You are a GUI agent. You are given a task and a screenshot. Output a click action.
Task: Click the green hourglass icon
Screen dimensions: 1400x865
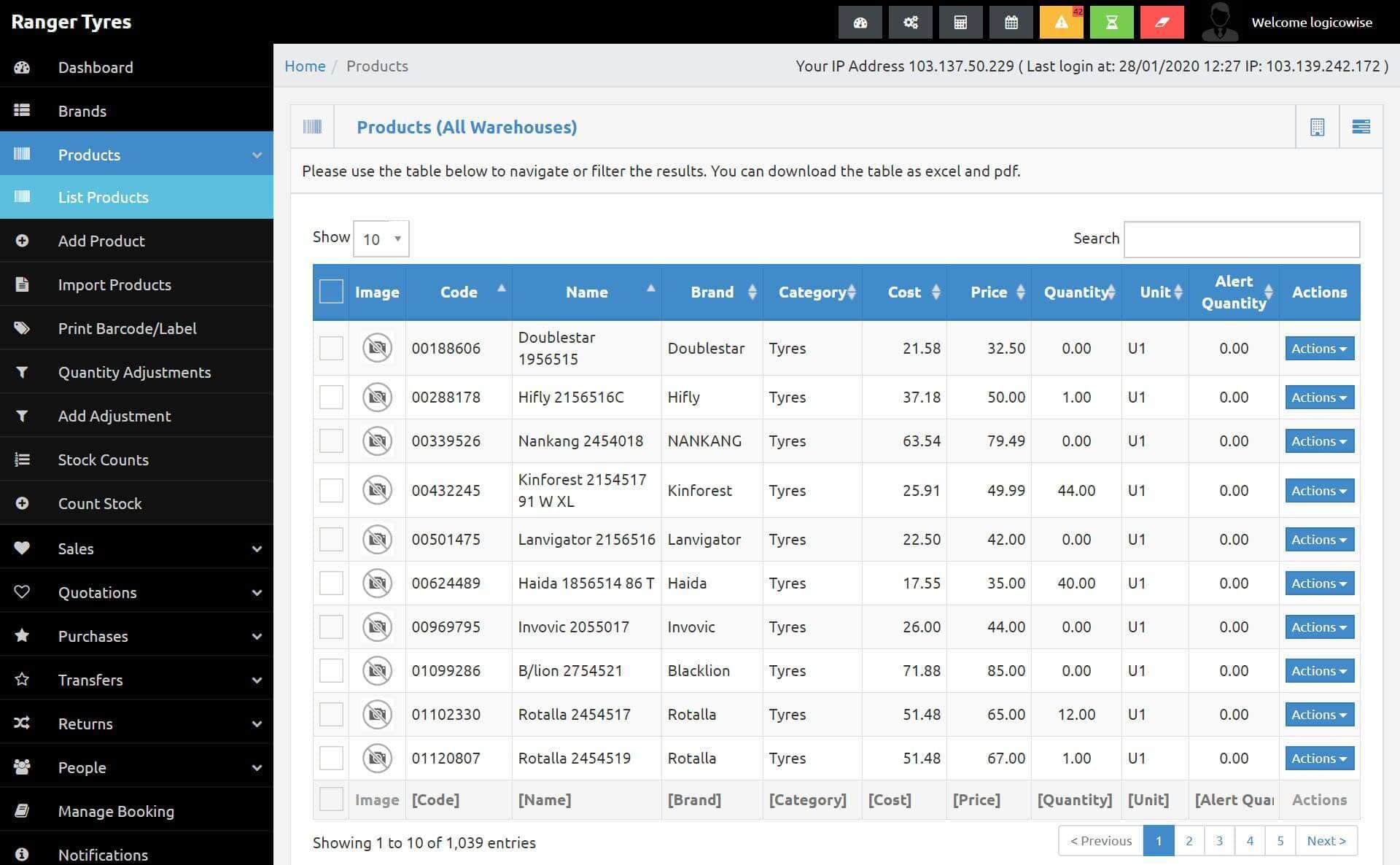(1111, 23)
